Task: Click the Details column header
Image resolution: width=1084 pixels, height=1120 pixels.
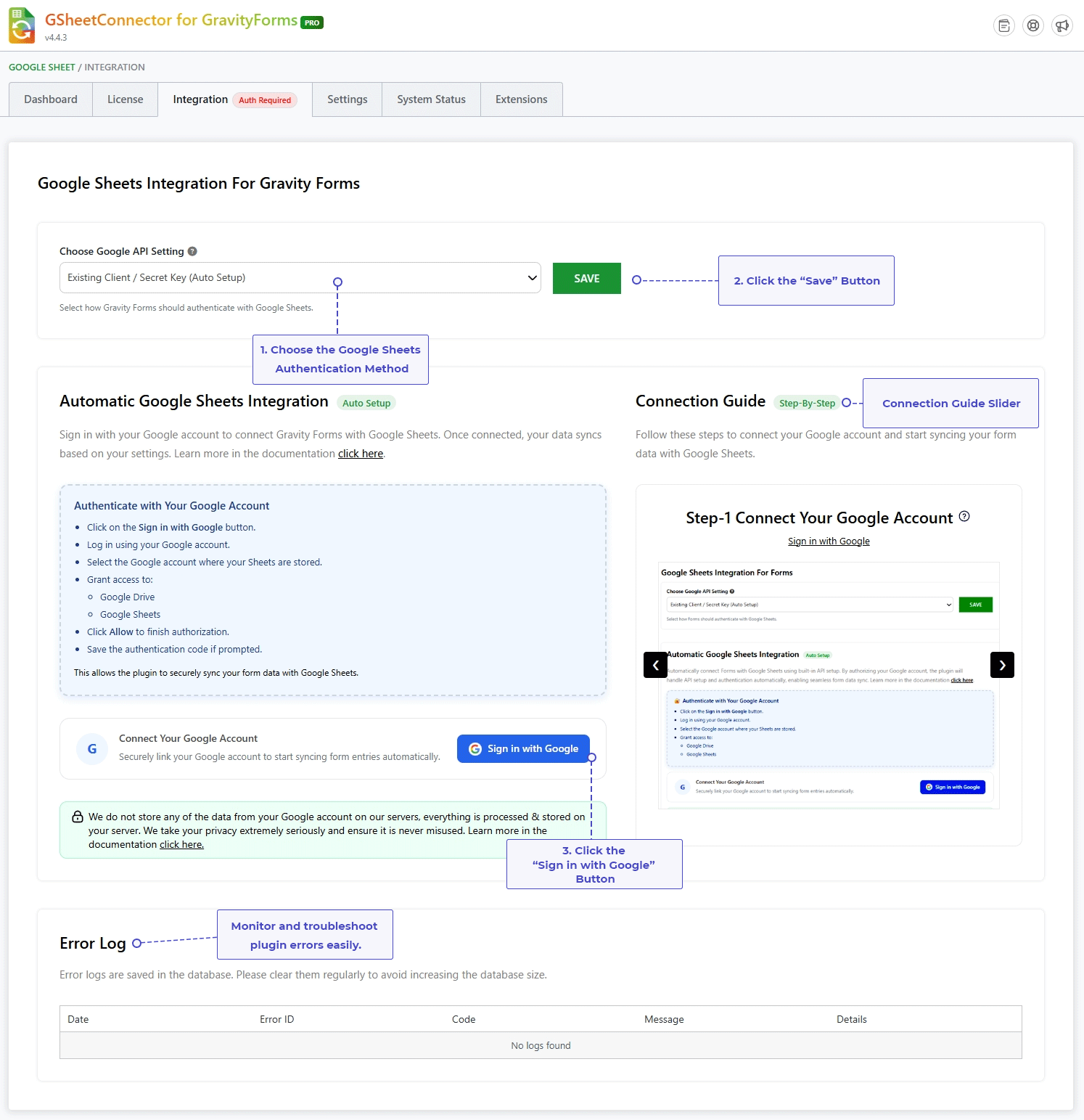Action: coord(852,1019)
